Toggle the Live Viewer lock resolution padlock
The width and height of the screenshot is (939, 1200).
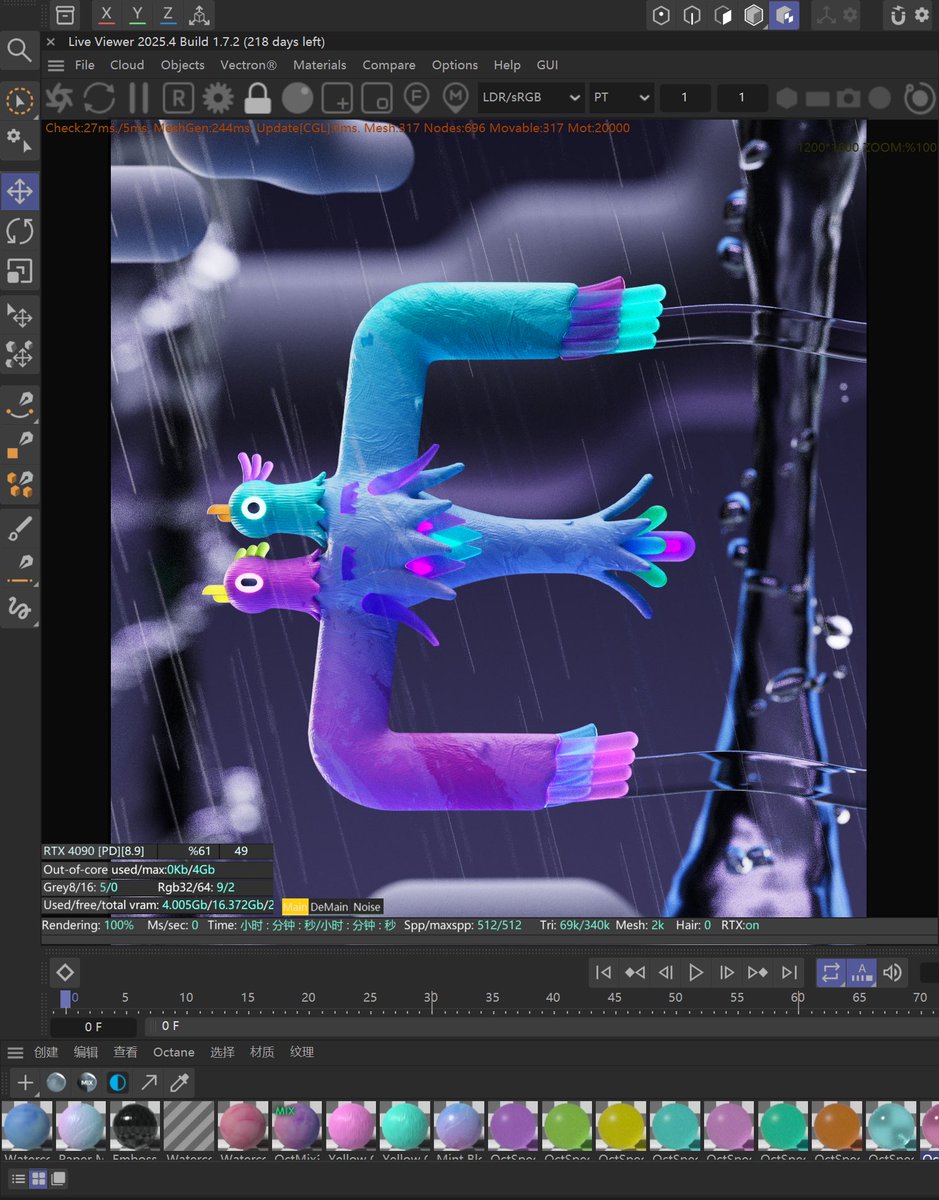click(257, 98)
